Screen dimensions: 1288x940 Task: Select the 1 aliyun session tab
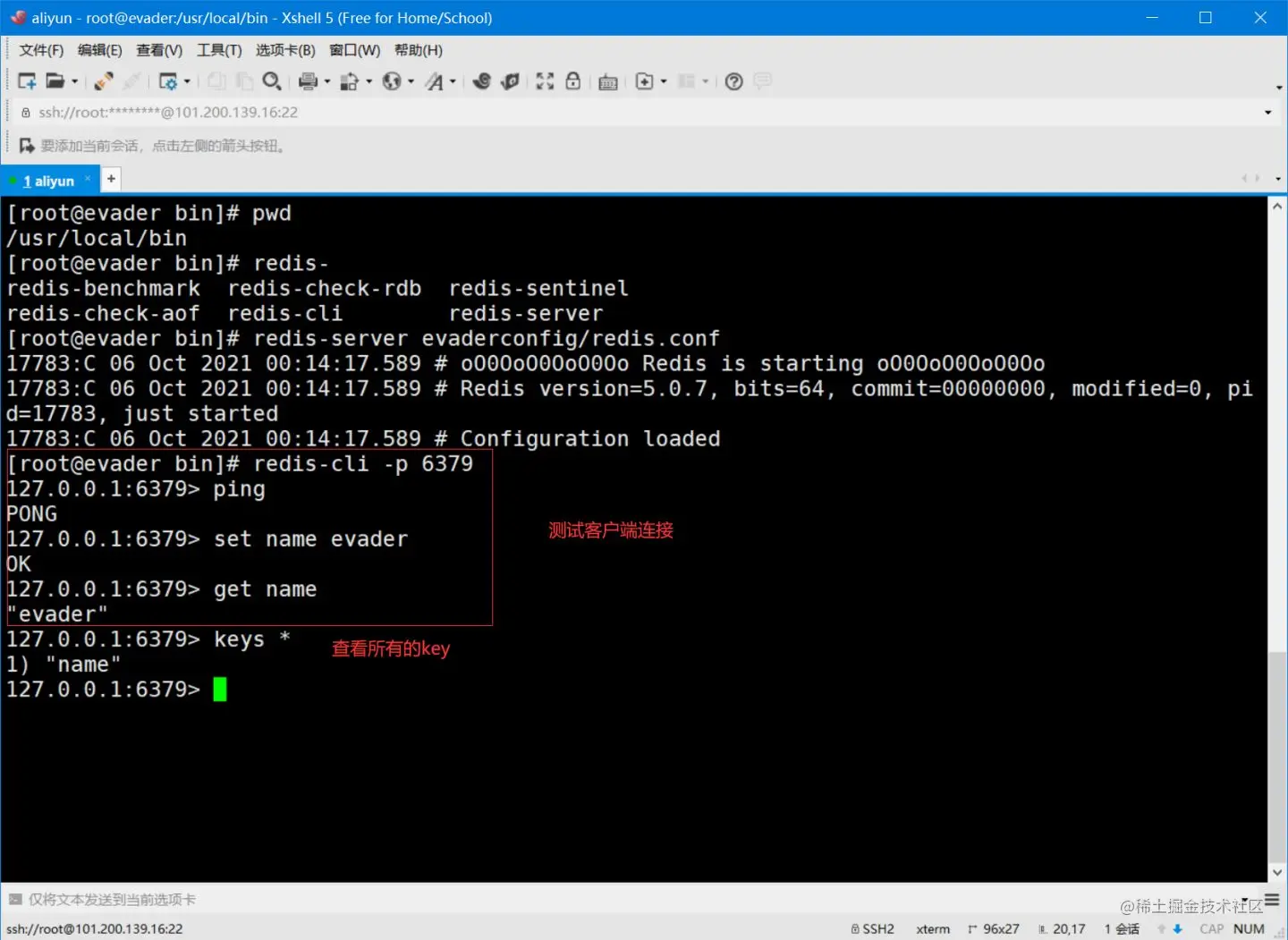48,181
